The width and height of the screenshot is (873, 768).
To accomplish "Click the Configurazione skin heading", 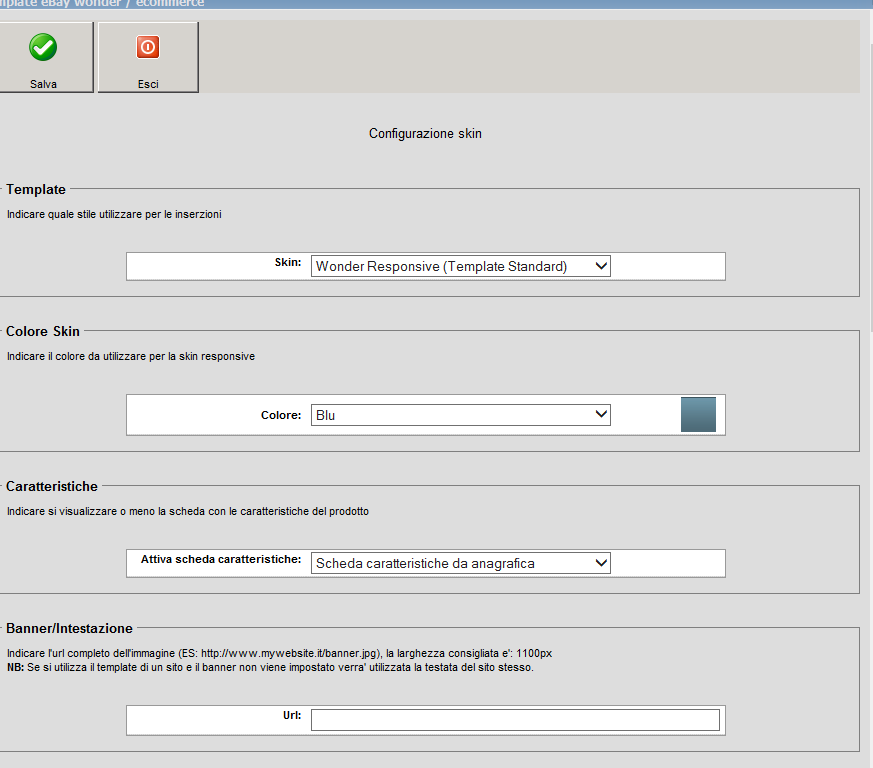I will [425, 134].
